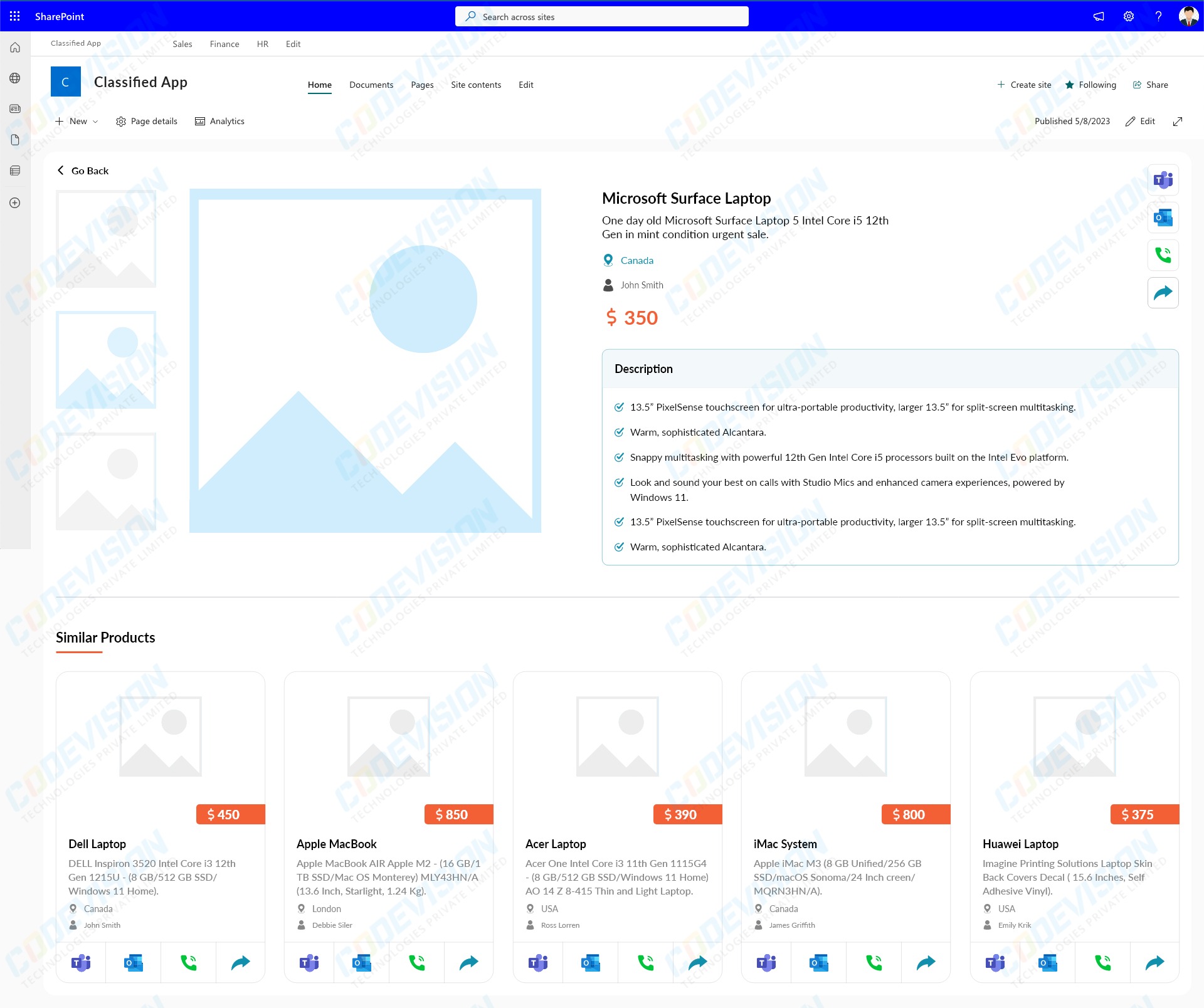Select the first product thumbnail image
1204x1008 pixels.
106,239
